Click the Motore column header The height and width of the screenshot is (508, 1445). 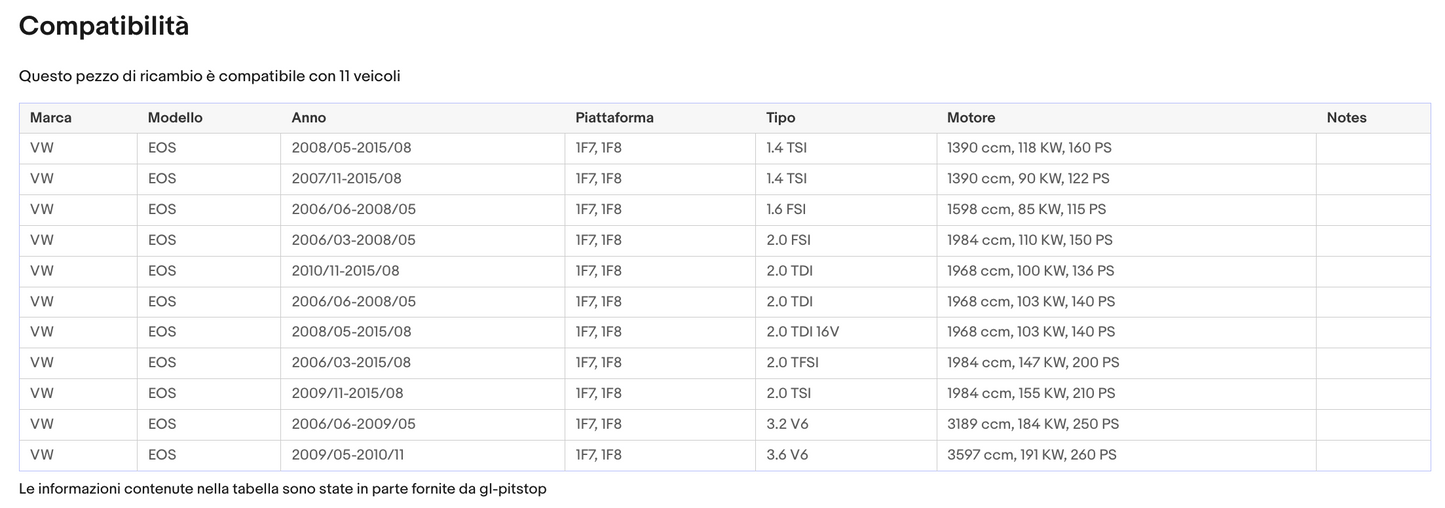point(971,118)
